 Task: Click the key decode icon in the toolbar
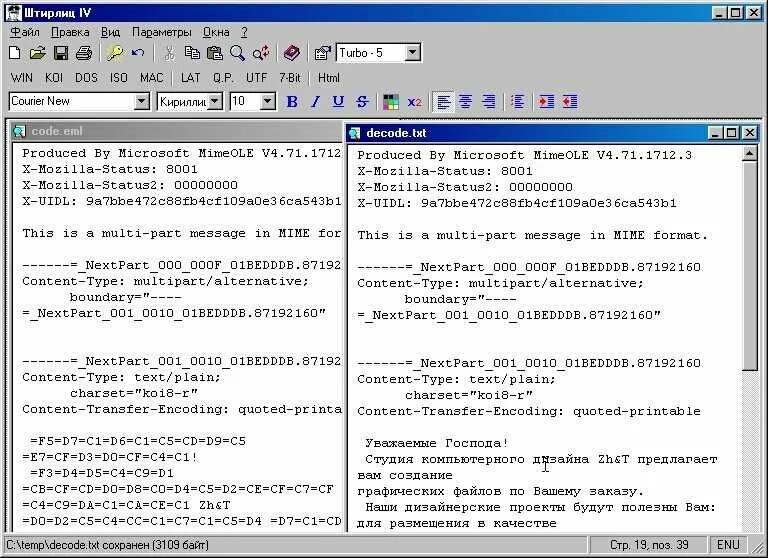(x=115, y=52)
